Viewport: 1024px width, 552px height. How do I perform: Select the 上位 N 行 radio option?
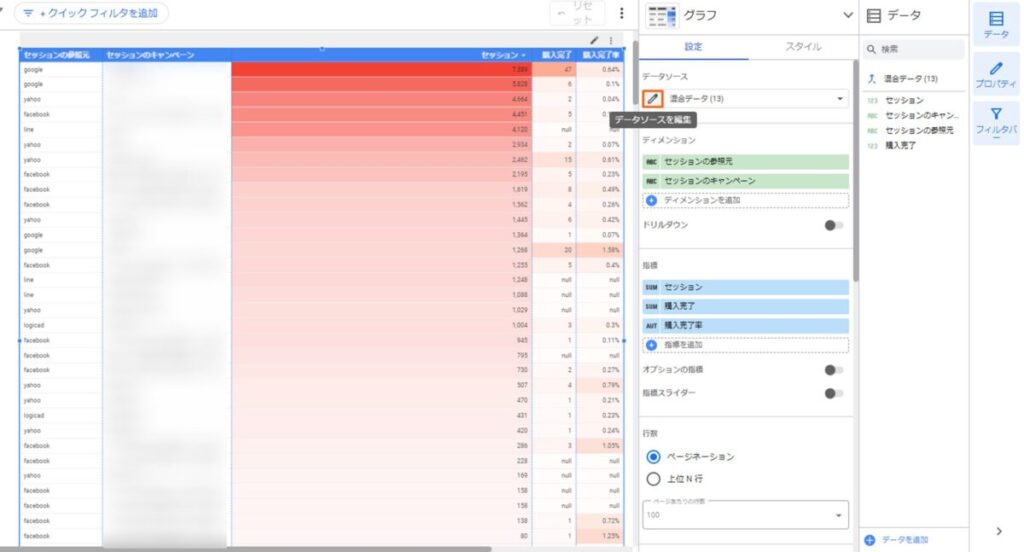tap(654, 479)
